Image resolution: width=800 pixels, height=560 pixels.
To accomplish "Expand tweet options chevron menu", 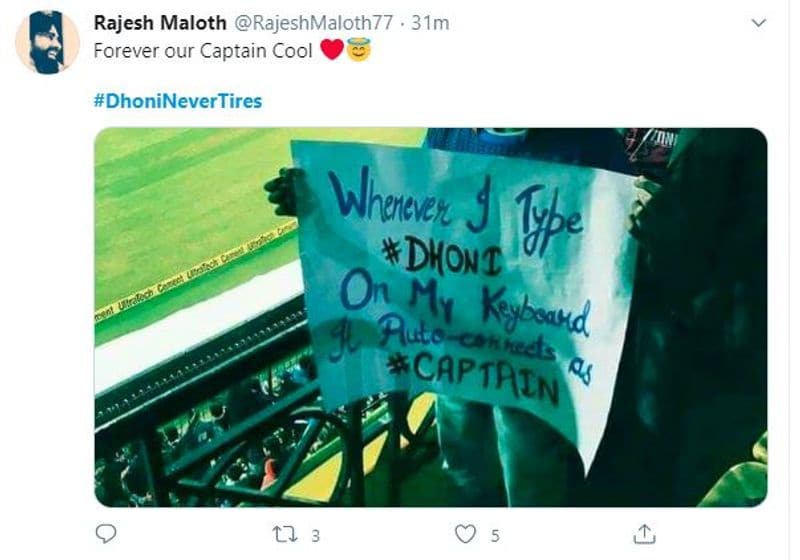I will point(759,23).
